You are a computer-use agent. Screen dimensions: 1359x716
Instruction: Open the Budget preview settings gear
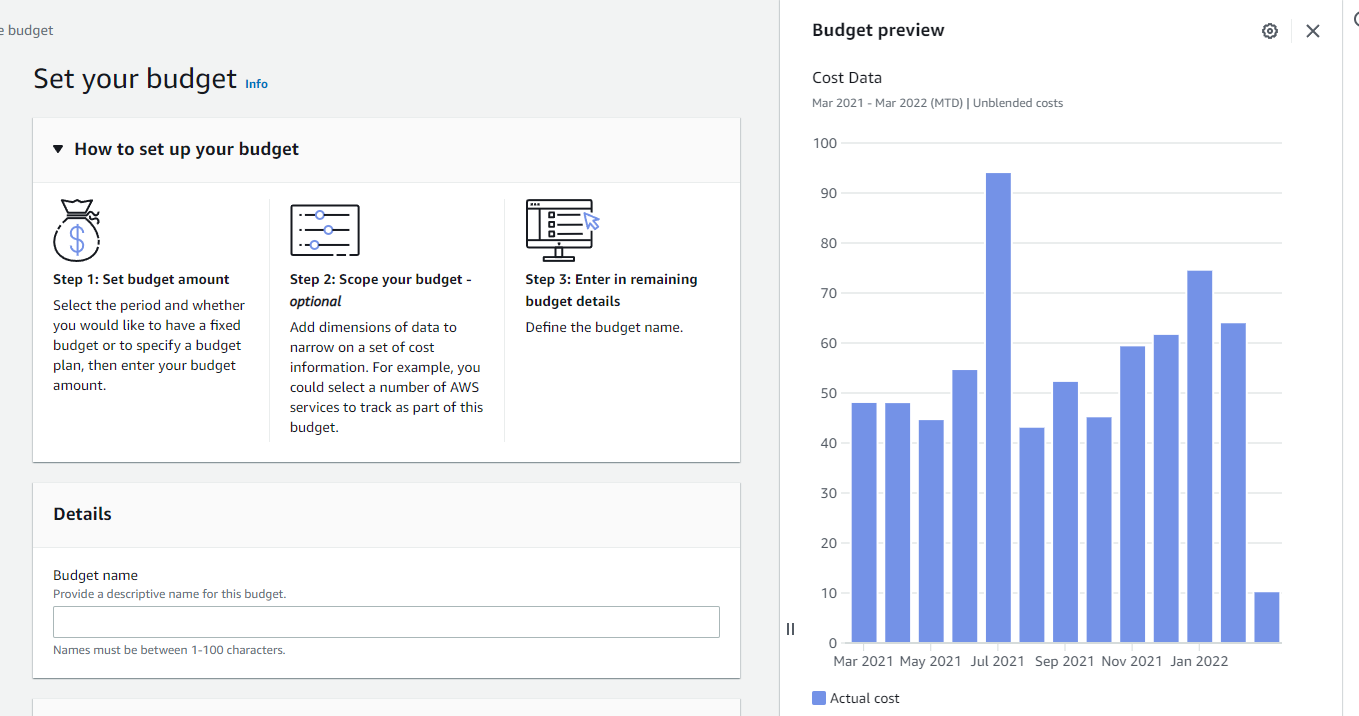1269,31
